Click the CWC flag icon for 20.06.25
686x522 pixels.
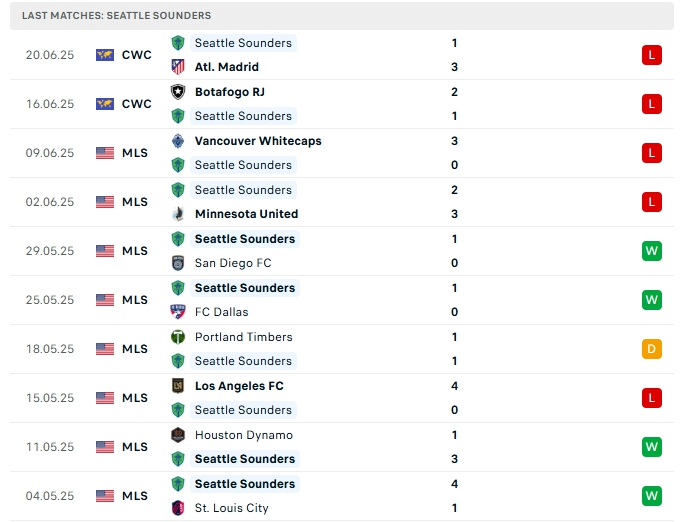coord(105,55)
